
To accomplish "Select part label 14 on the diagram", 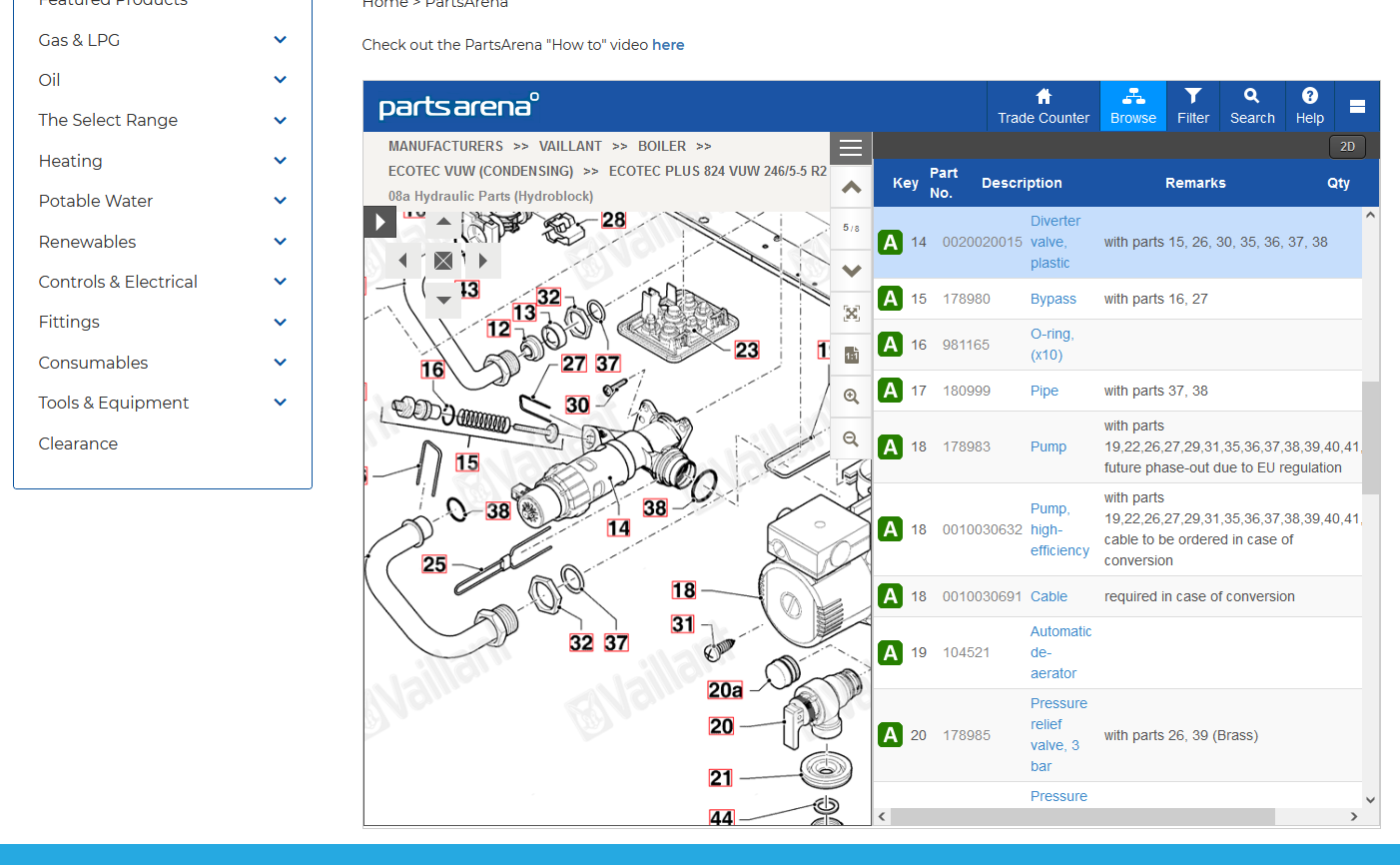I will [x=618, y=527].
